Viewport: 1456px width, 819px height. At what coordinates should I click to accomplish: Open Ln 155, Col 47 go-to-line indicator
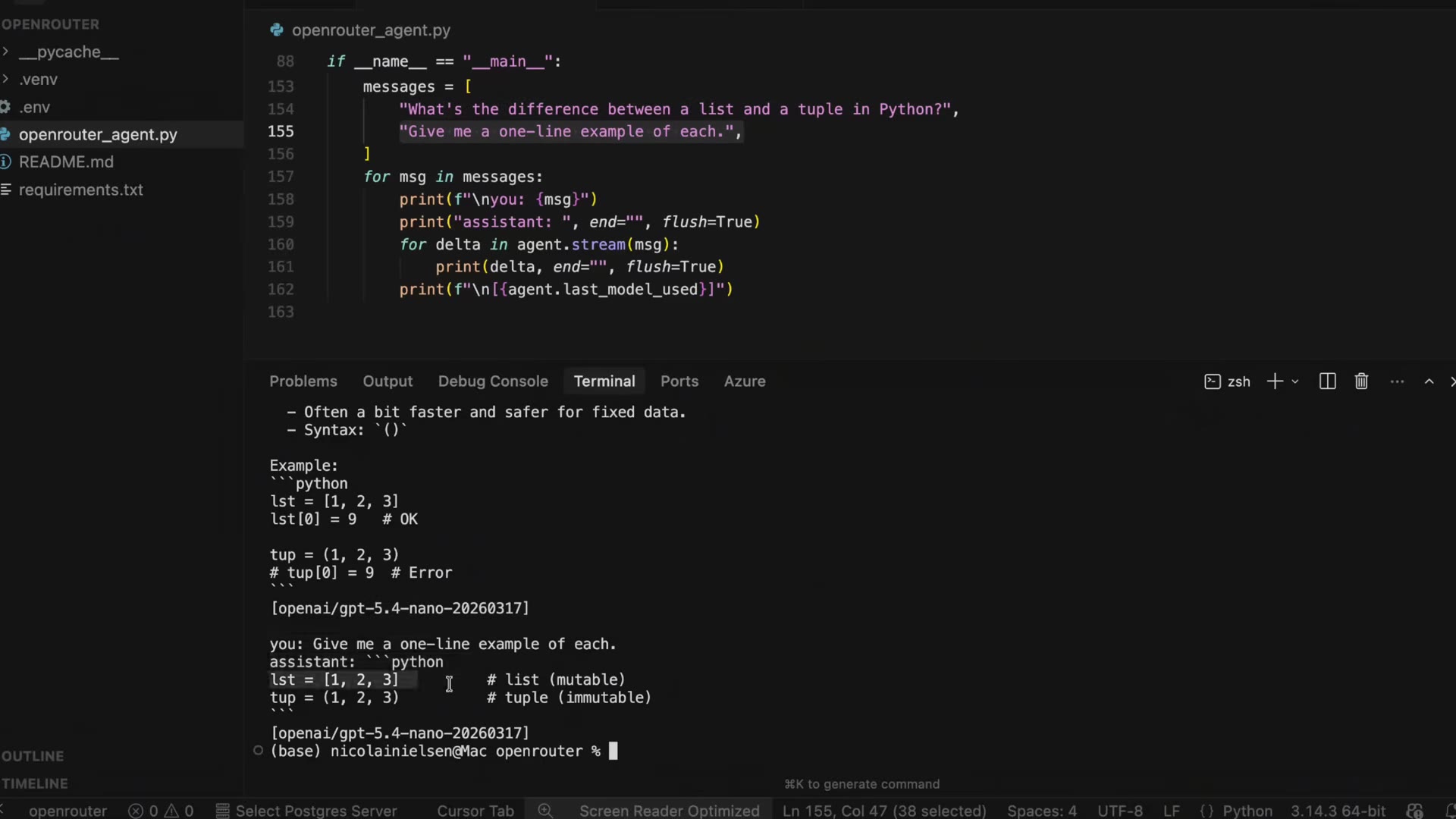(x=884, y=811)
